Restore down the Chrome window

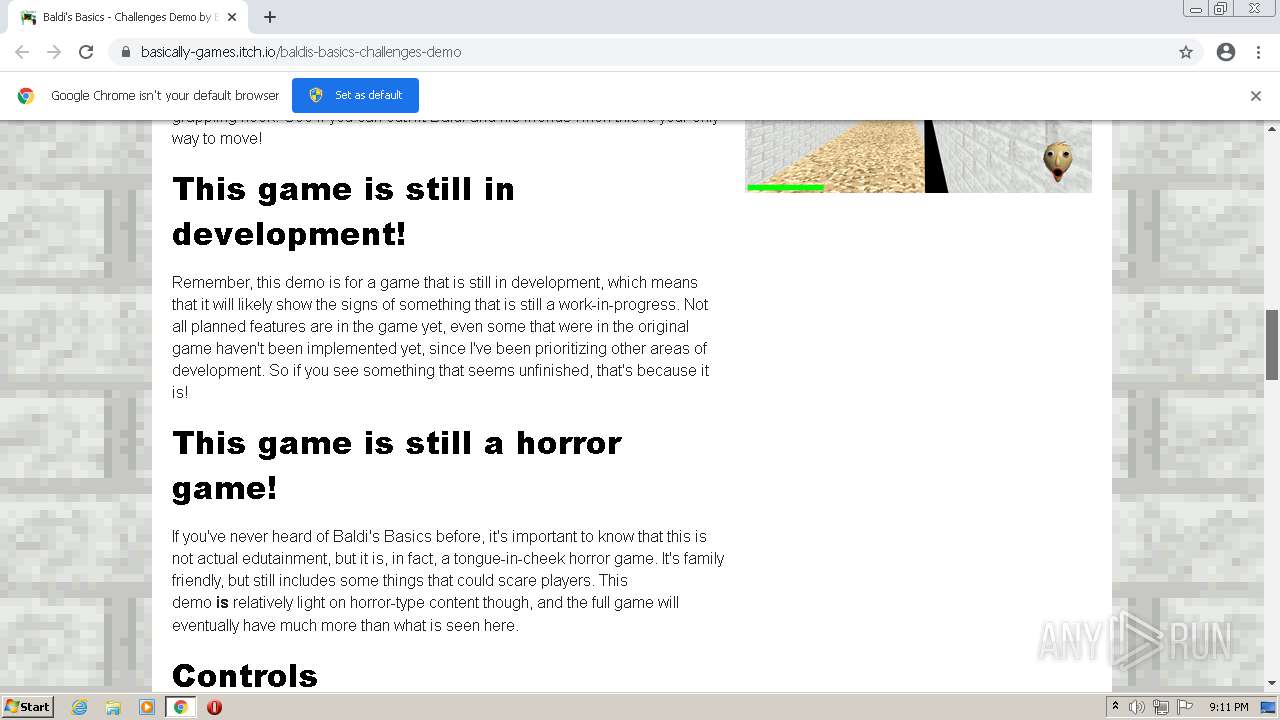1221,9
